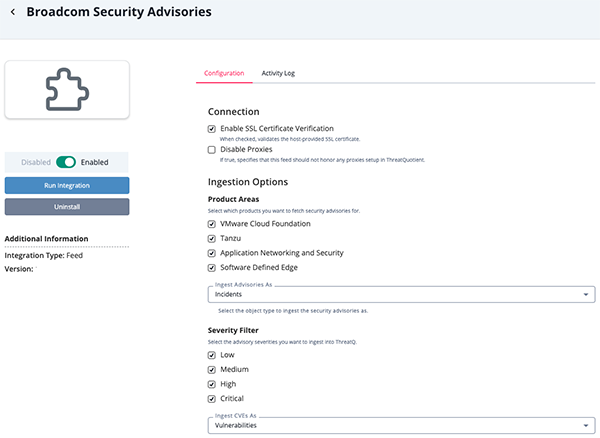The image size is (600, 438).
Task: Click the Connection section heading
Action: pyautogui.click(x=233, y=112)
